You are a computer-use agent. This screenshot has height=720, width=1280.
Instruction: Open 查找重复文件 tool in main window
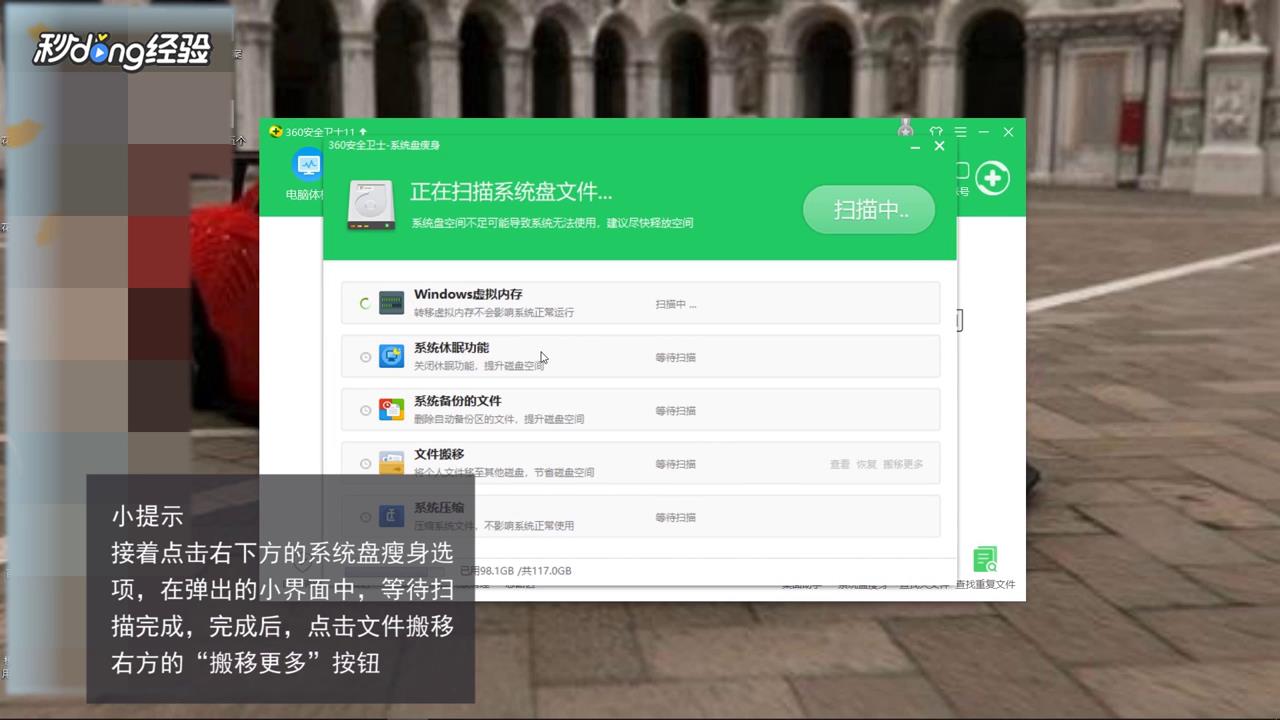[985, 568]
